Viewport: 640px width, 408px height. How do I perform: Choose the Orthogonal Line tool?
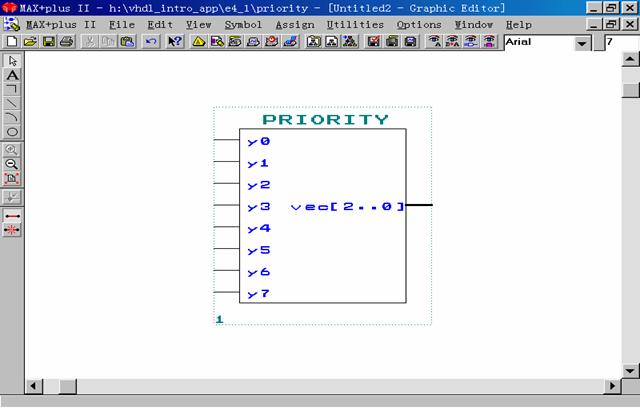12,89
